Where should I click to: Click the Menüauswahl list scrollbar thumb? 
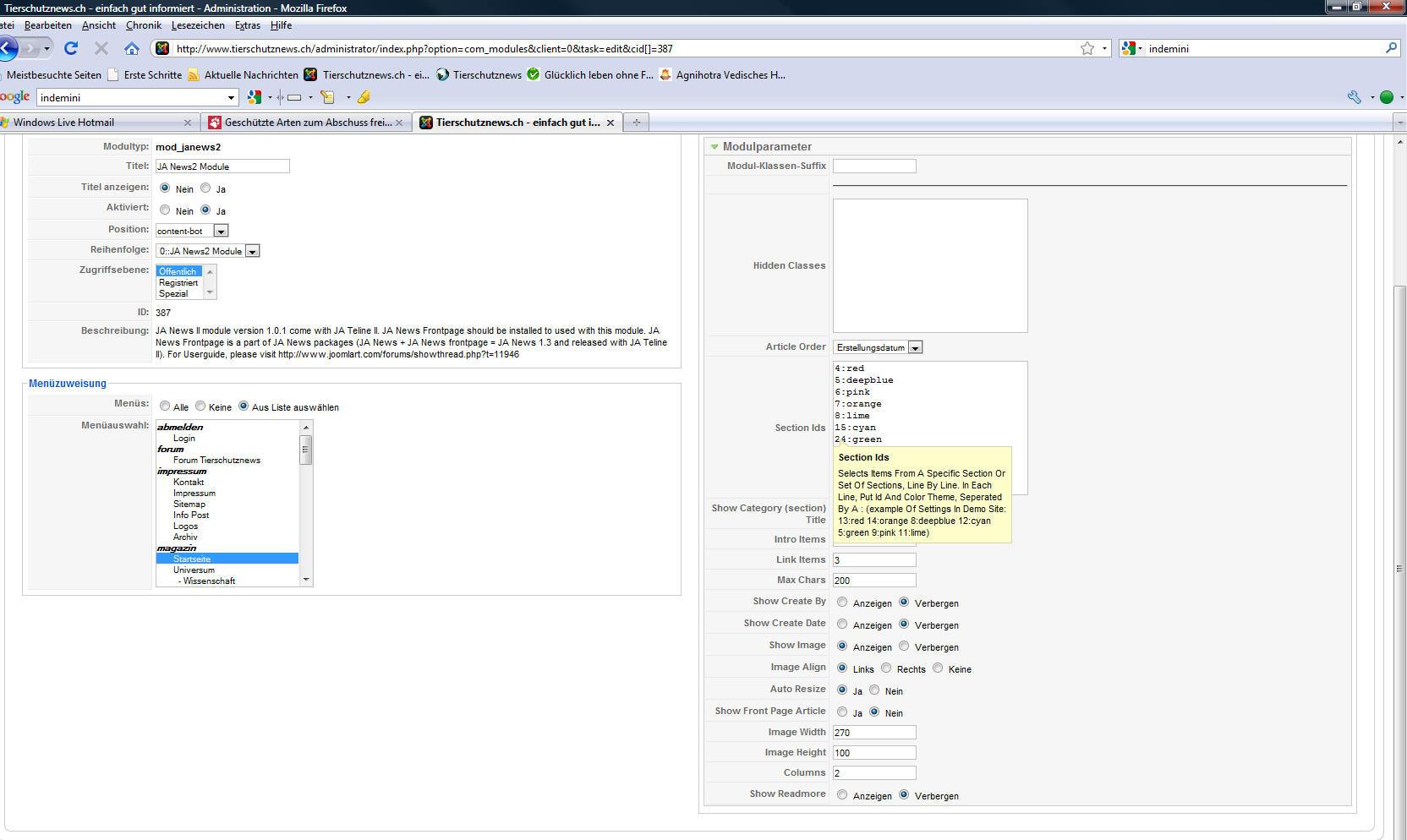click(x=306, y=450)
